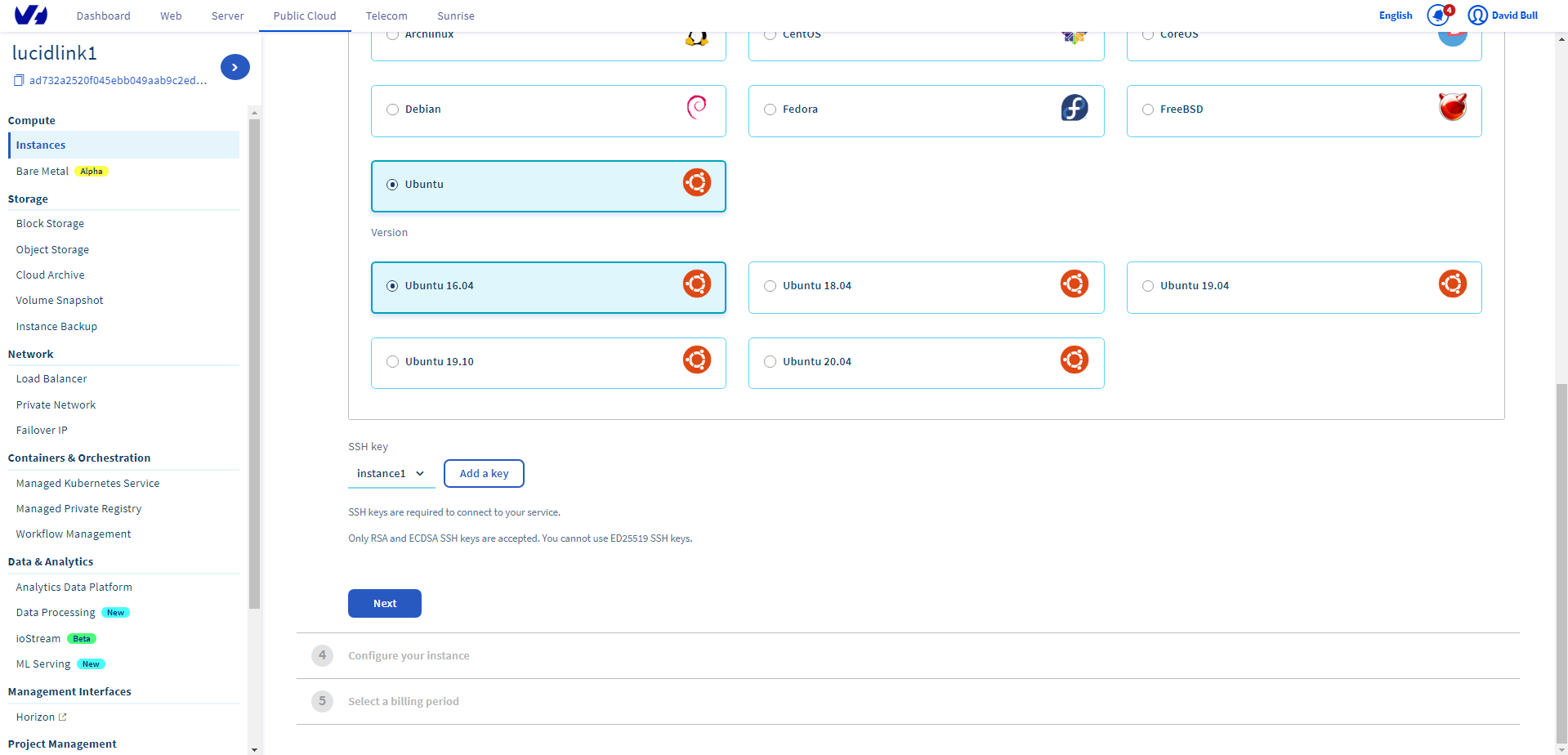
Task: Click the sidebar scrollbar down arrow
Action: 254,749
